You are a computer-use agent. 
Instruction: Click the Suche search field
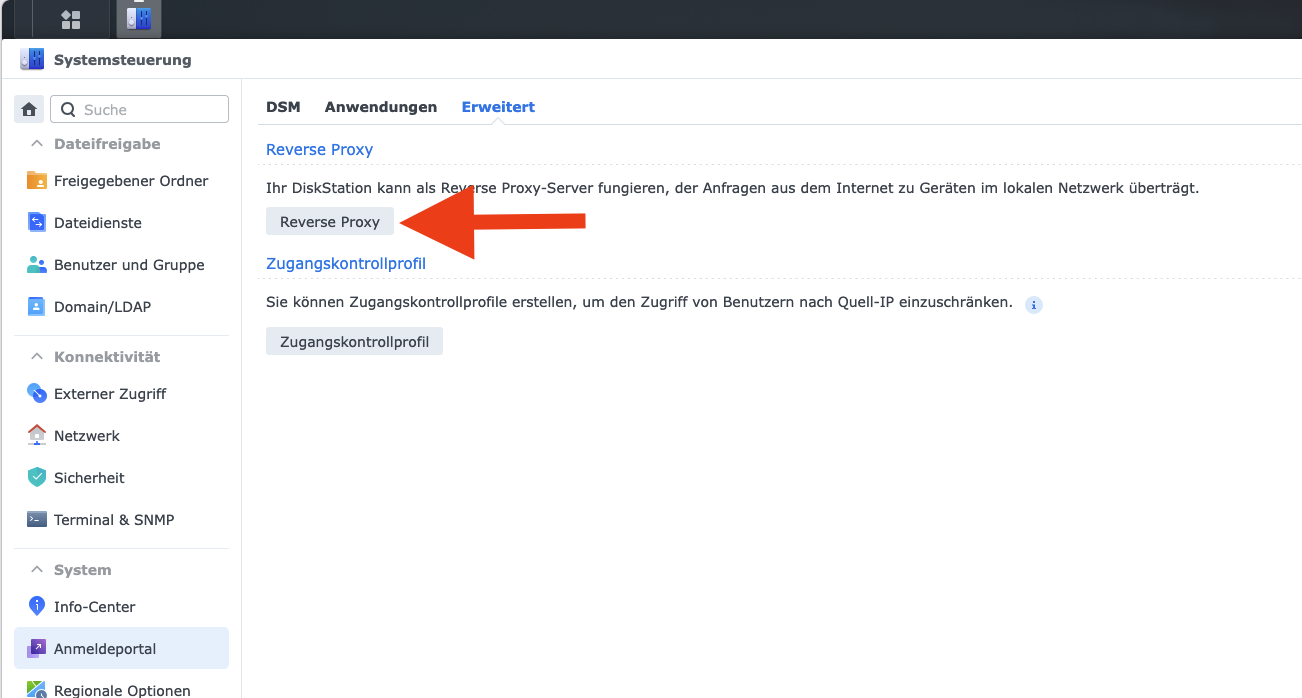pyautogui.click(x=140, y=110)
